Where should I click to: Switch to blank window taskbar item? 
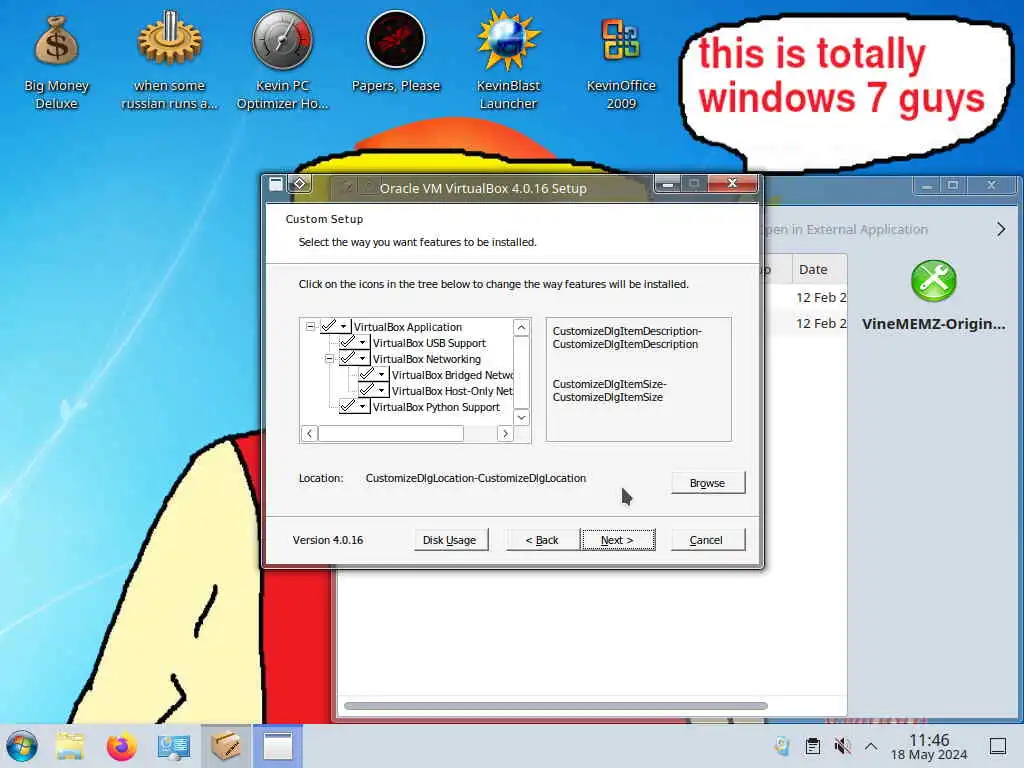click(278, 746)
